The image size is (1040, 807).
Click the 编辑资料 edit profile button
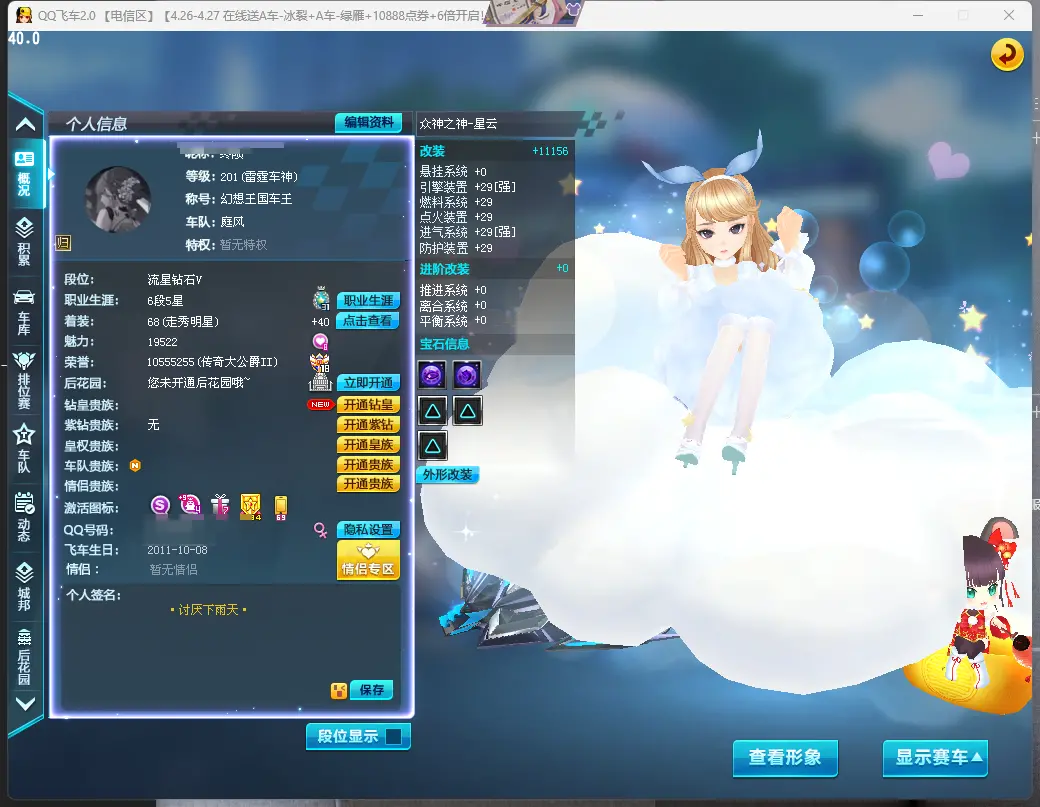[x=369, y=123]
